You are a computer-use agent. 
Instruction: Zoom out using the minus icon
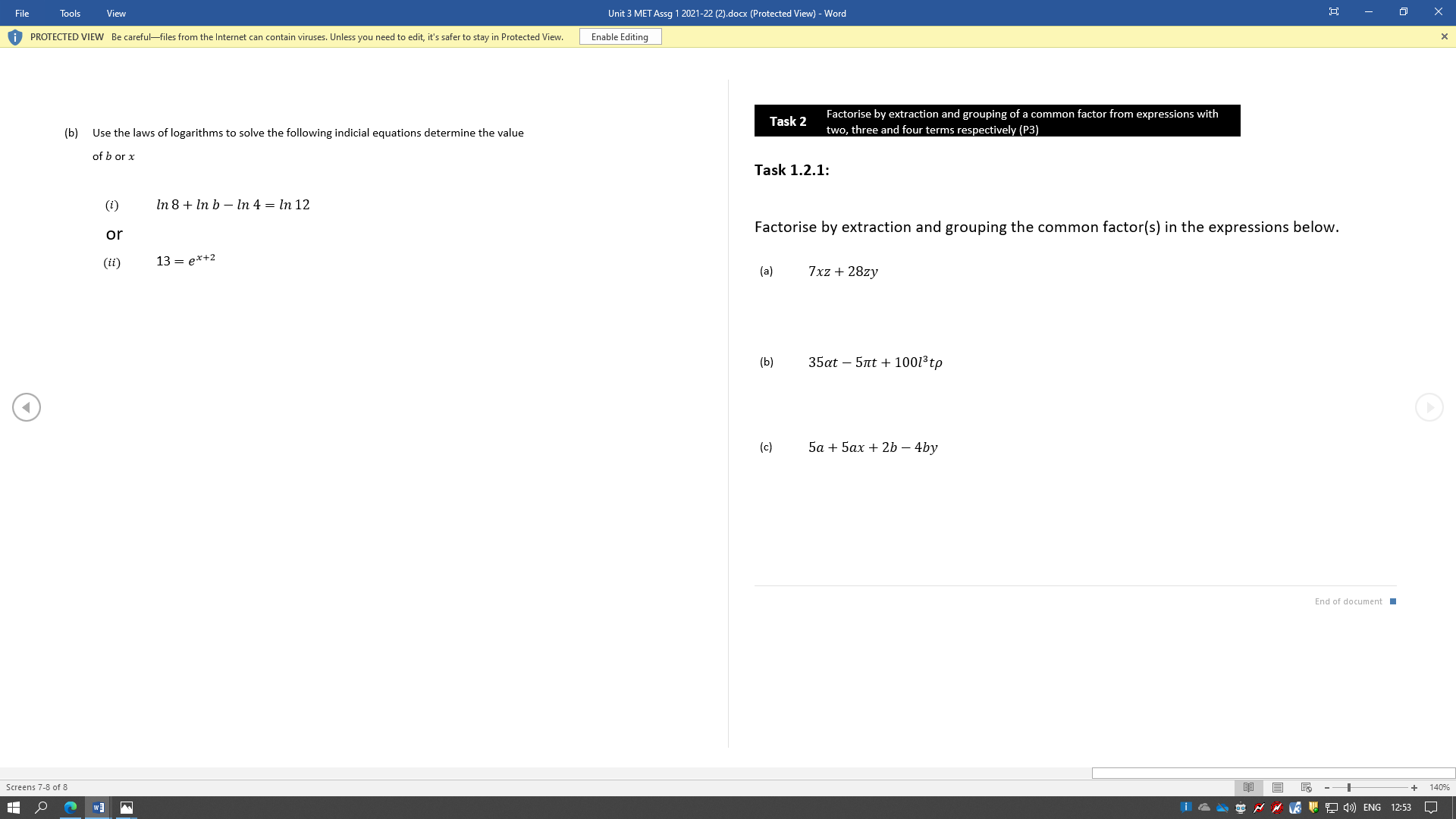(x=1326, y=787)
